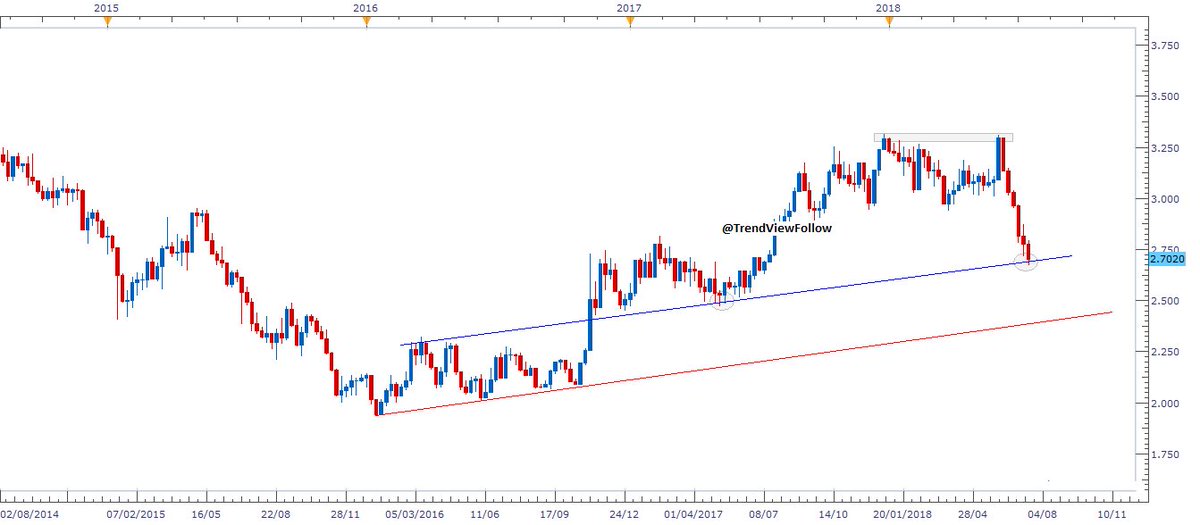Click the 28/04 date axis label

(x=973, y=514)
